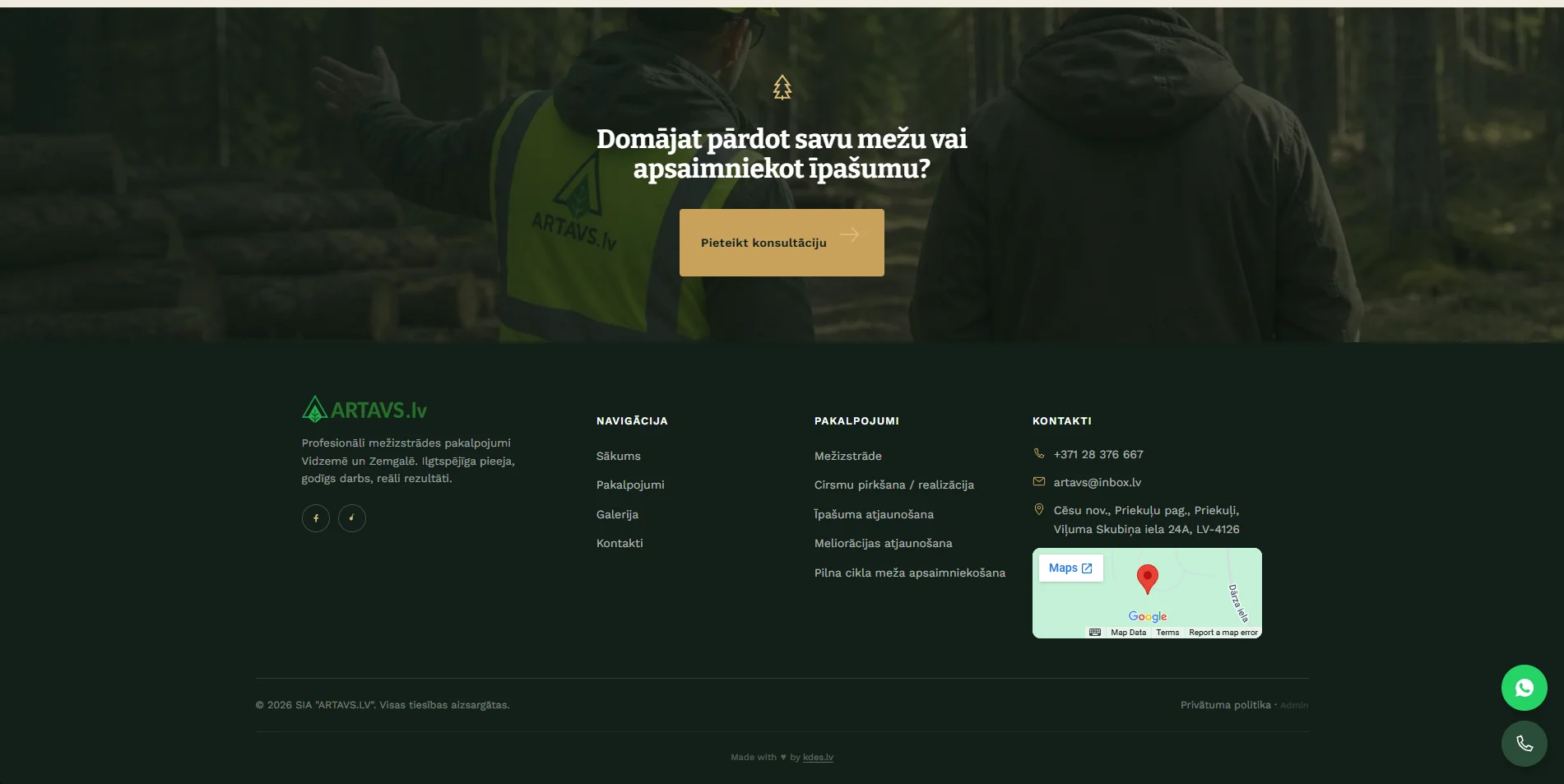1564x784 pixels.
Task: Click the ARTAVS.lv footer logo
Action: pos(364,409)
